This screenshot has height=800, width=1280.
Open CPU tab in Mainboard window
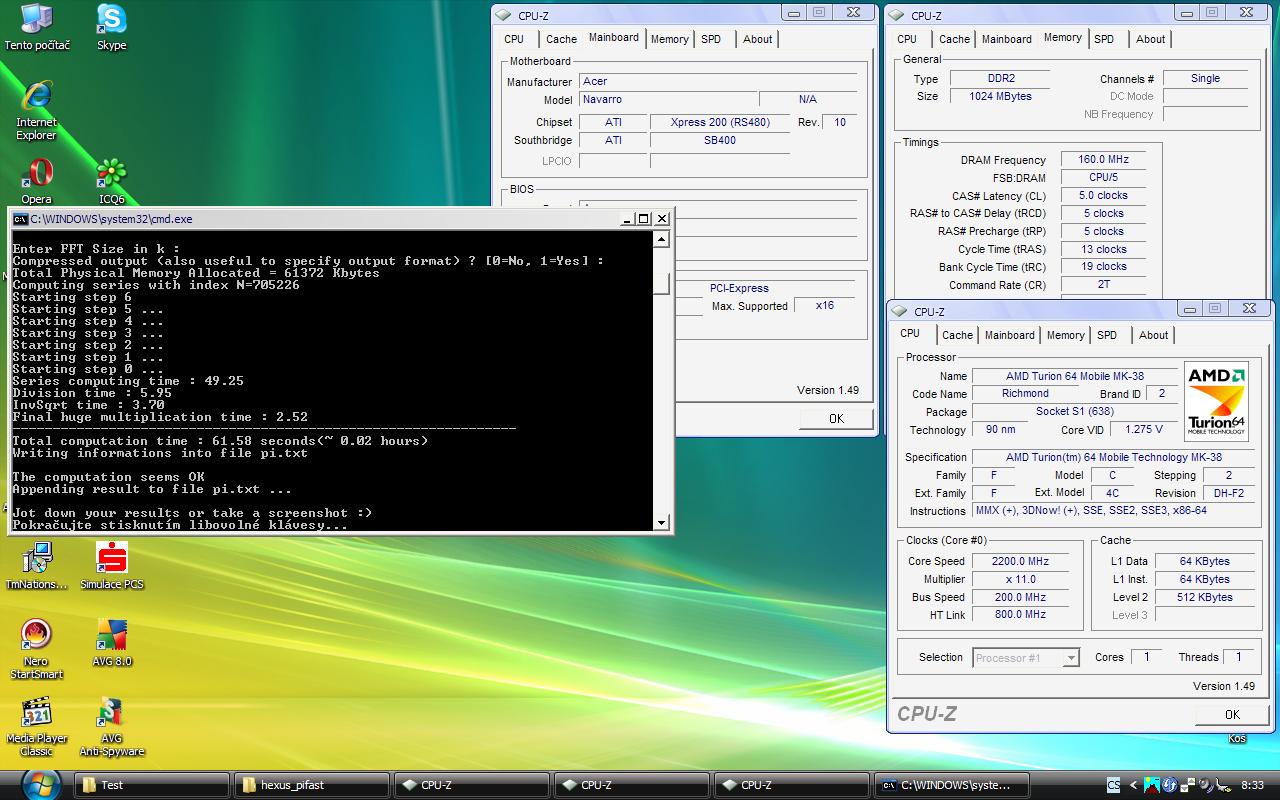pos(514,39)
